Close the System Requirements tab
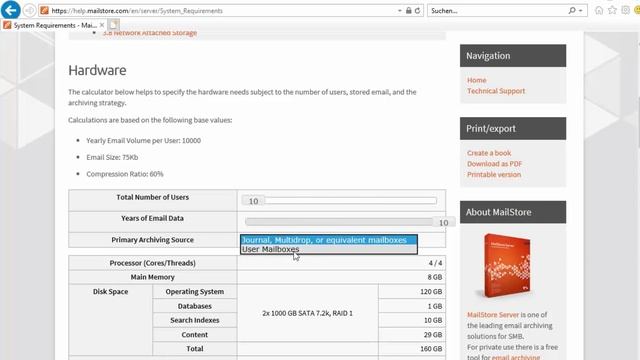This screenshot has width=640, height=360. click(x=102, y=25)
